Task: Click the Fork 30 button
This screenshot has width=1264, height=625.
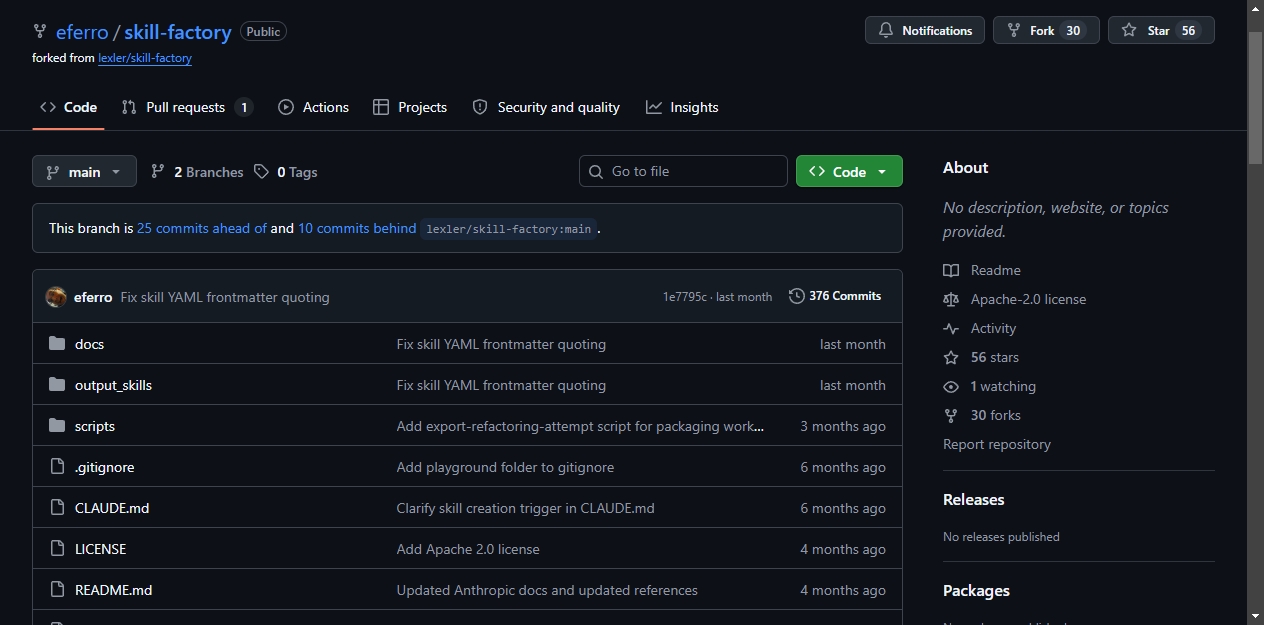Action: pyautogui.click(x=1046, y=30)
